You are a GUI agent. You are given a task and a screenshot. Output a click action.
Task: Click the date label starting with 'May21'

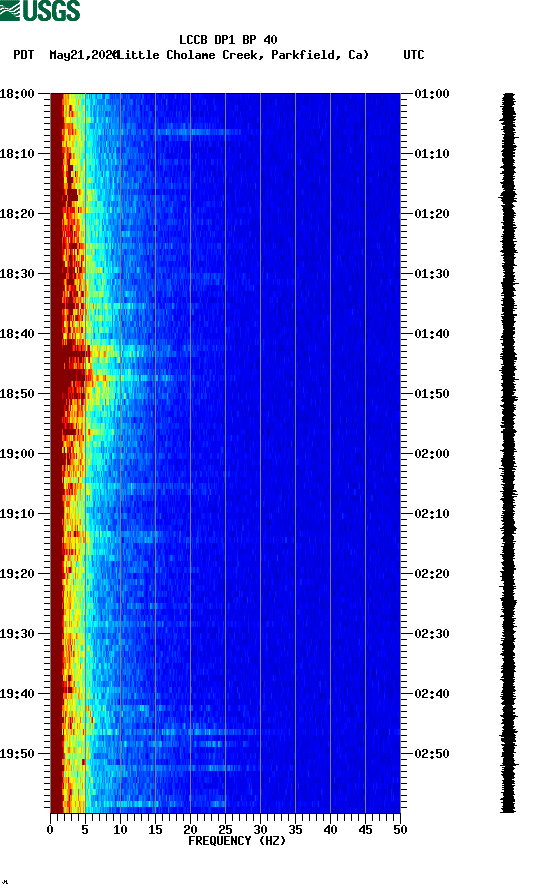83,55
